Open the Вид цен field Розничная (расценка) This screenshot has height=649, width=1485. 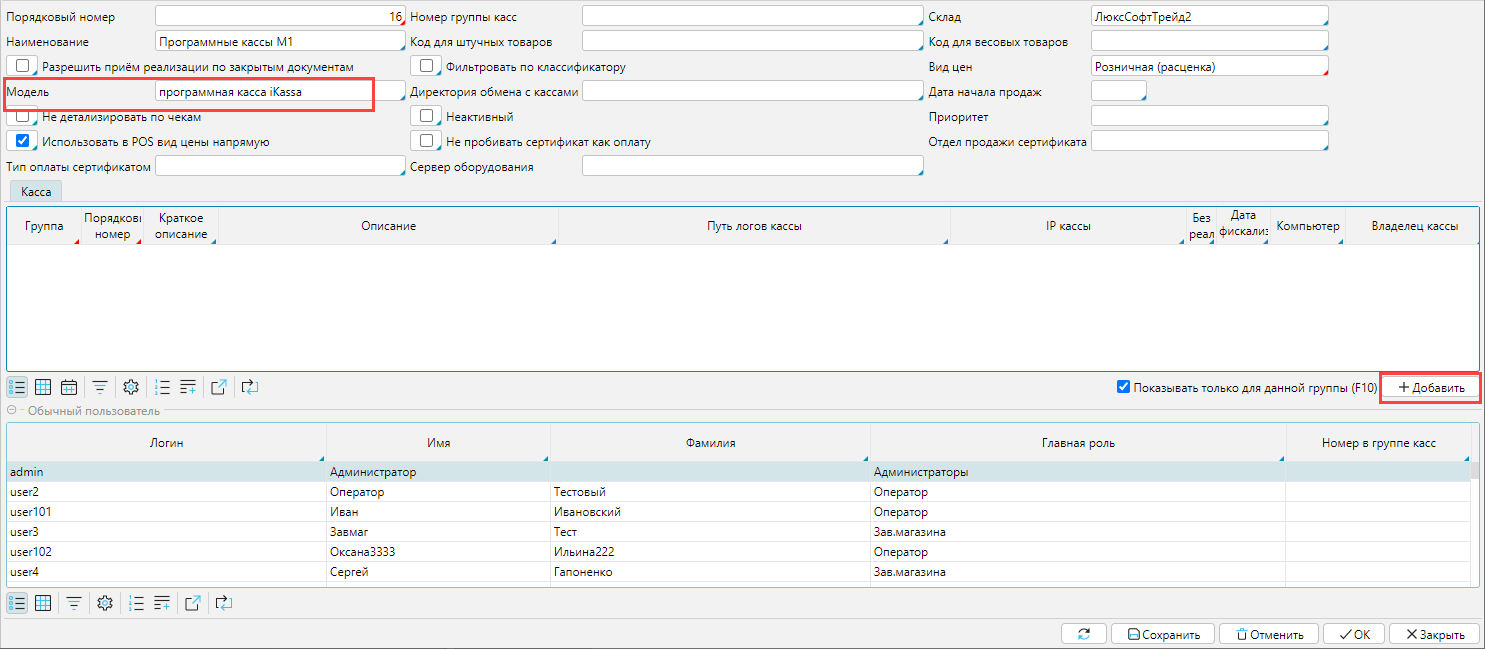(x=1208, y=66)
